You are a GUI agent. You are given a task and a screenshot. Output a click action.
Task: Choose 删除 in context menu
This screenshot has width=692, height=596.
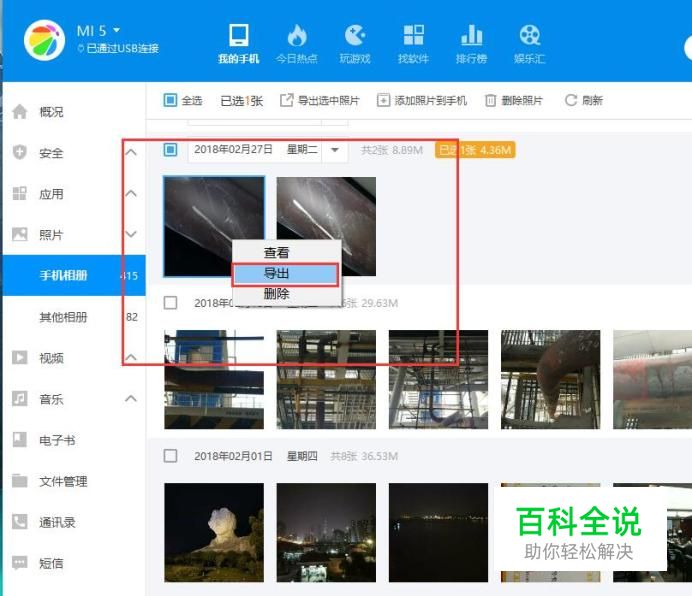pos(286,294)
